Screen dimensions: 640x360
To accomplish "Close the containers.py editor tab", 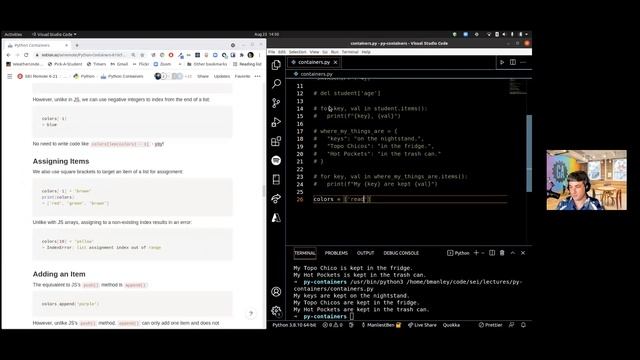I will pos(336,62).
